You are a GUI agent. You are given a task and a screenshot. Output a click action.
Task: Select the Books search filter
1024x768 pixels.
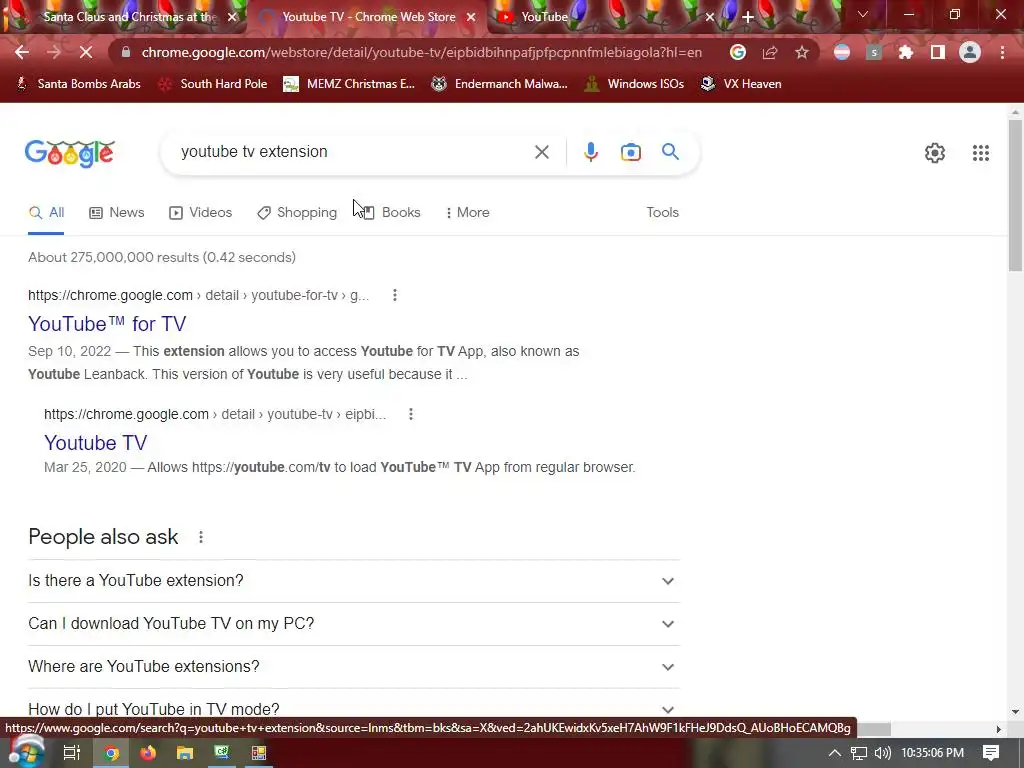391,212
